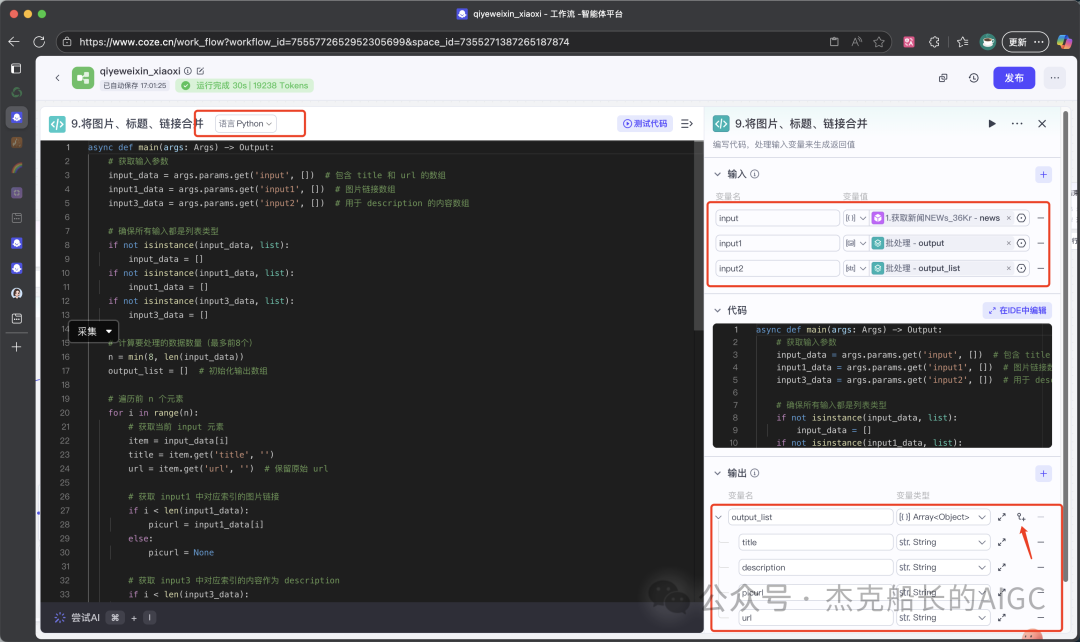Collapse the 输出 section
The height and width of the screenshot is (642, 1080).
coord(717,473)
